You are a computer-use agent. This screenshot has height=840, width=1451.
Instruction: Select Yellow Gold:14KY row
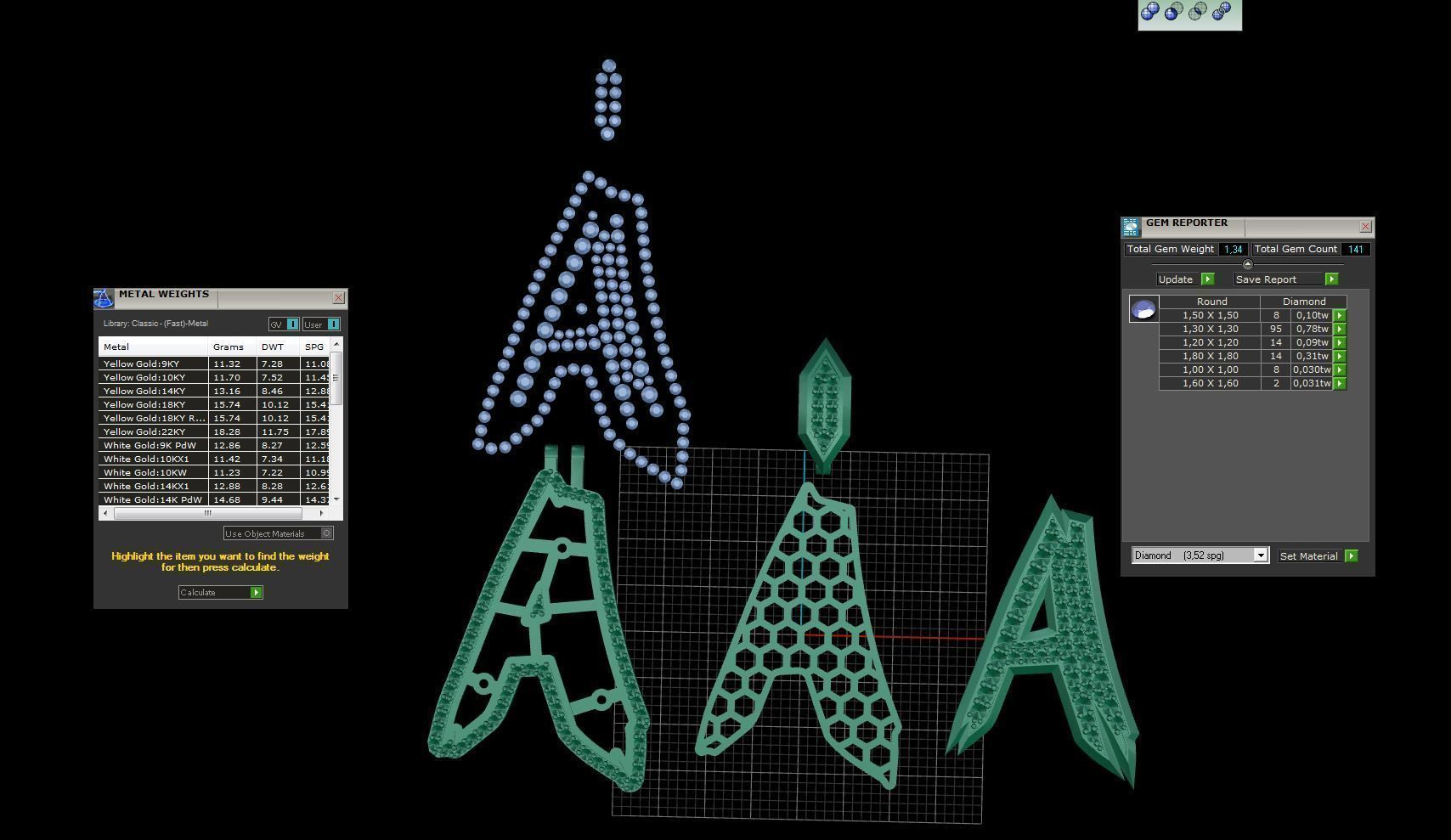(x=214, y=391)
